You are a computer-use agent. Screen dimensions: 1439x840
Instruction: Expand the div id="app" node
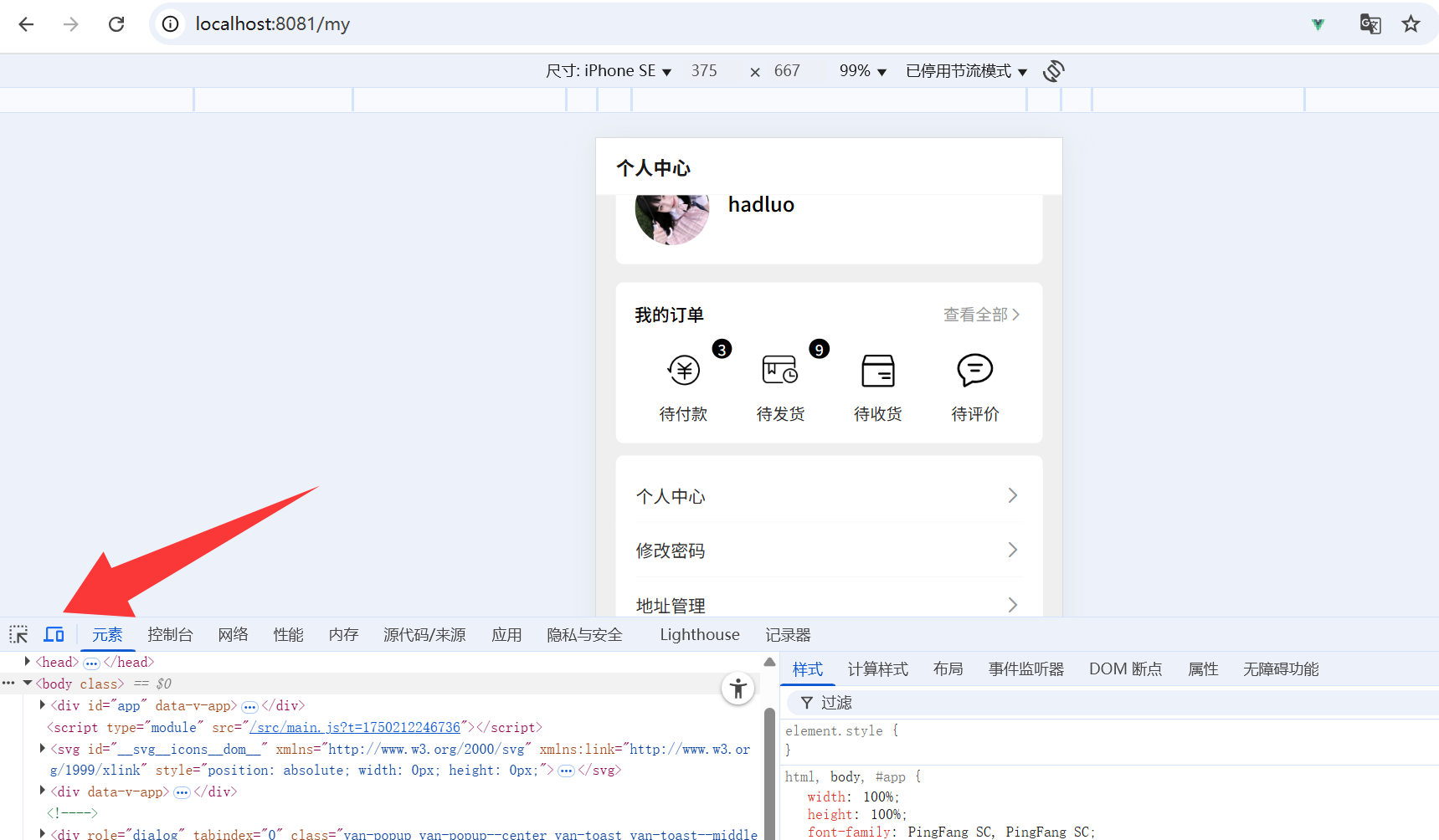(42, 705)
